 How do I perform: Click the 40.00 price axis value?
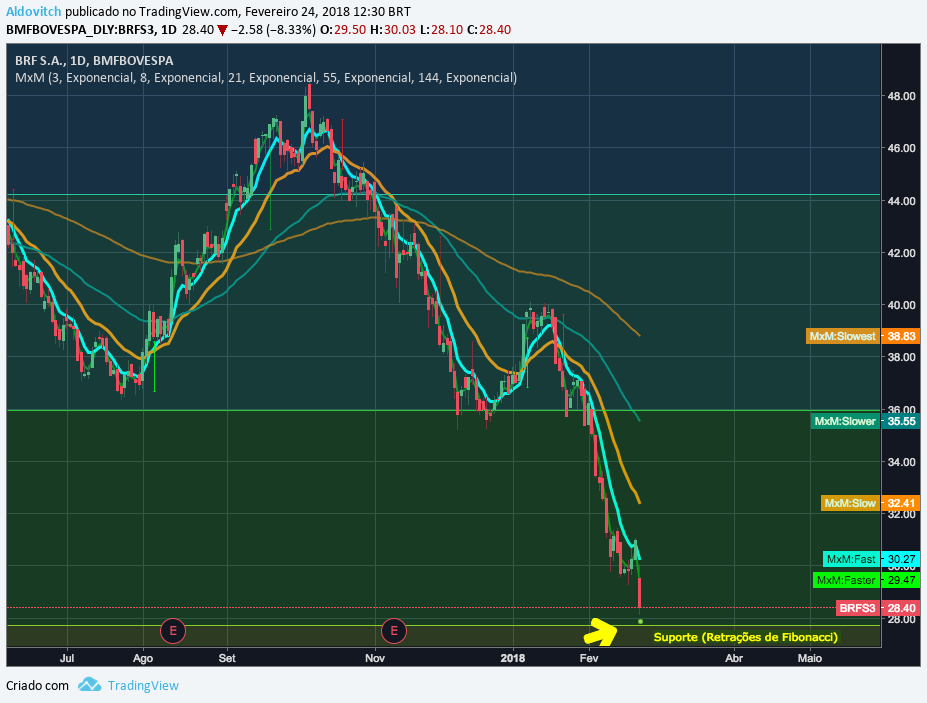tap(901, 305)
